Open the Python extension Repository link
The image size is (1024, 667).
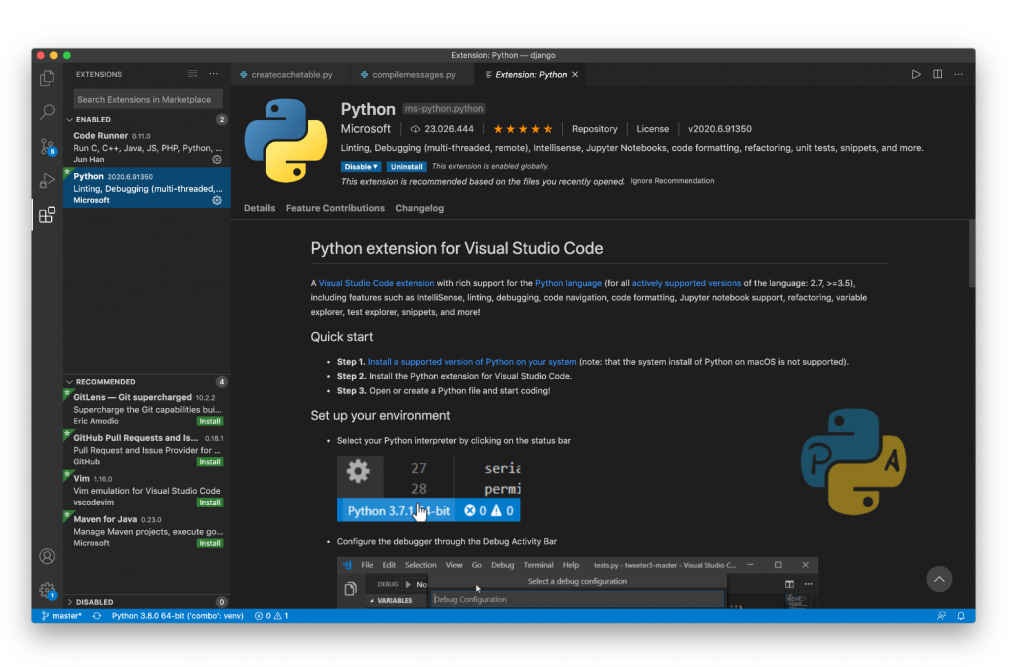pyautogui.click(x=594, y=128)
